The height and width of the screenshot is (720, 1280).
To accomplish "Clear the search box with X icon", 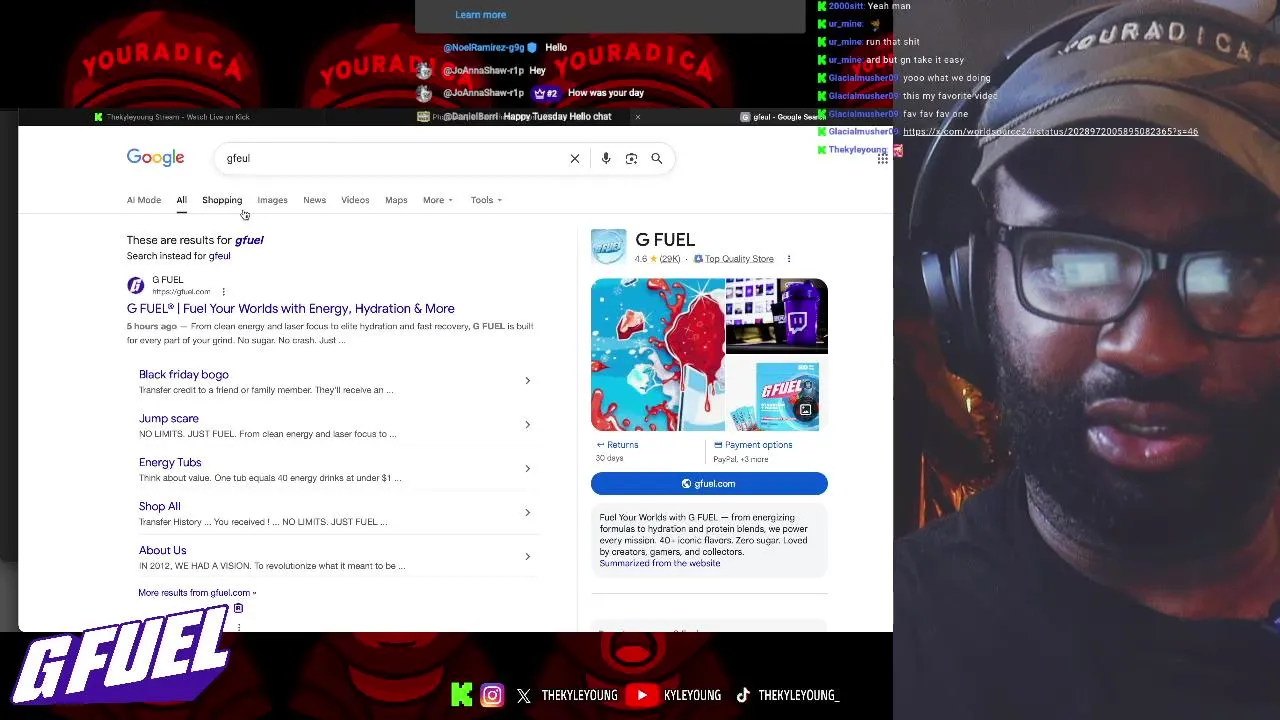I will [x=575, y=158].
